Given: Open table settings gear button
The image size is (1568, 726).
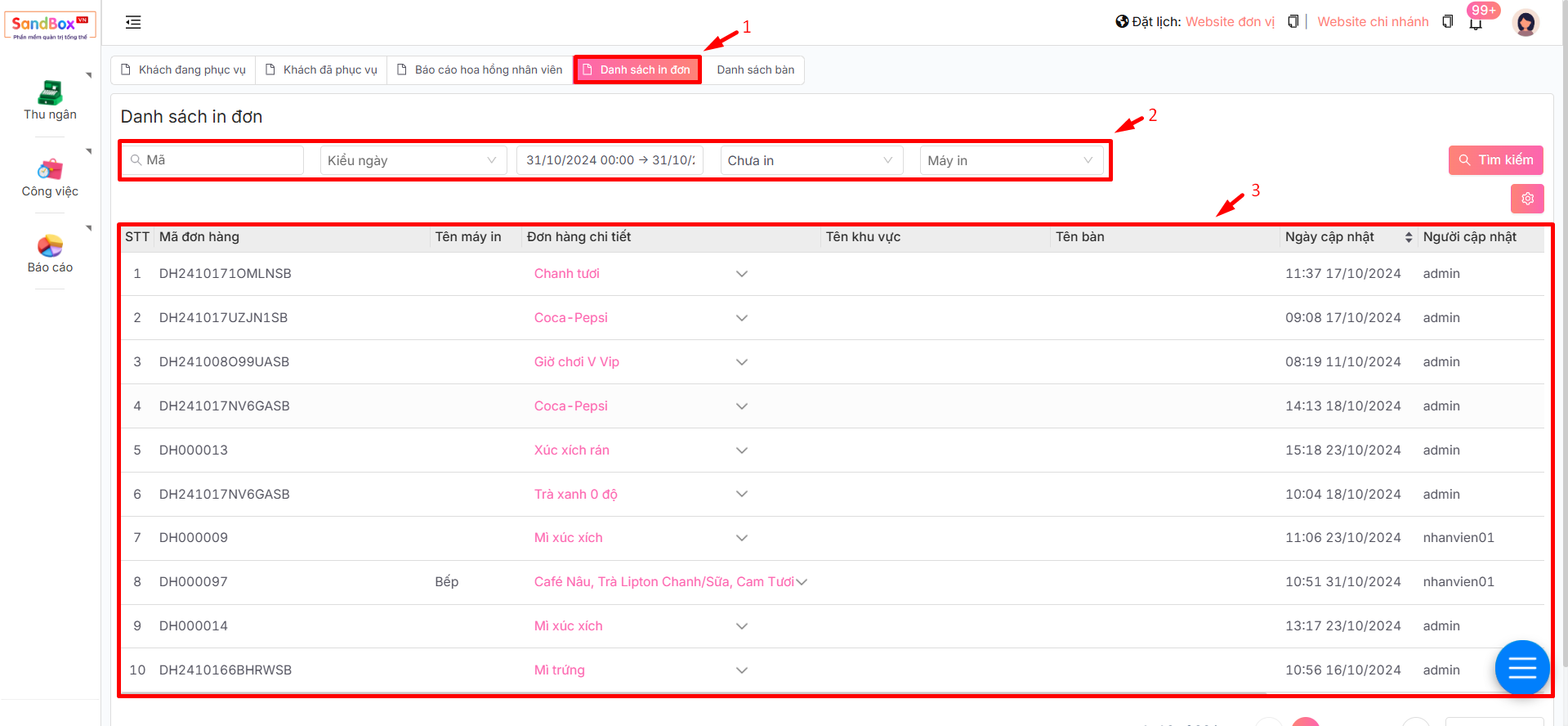Looking at the screenshot, I should (x=1526, y=199).
